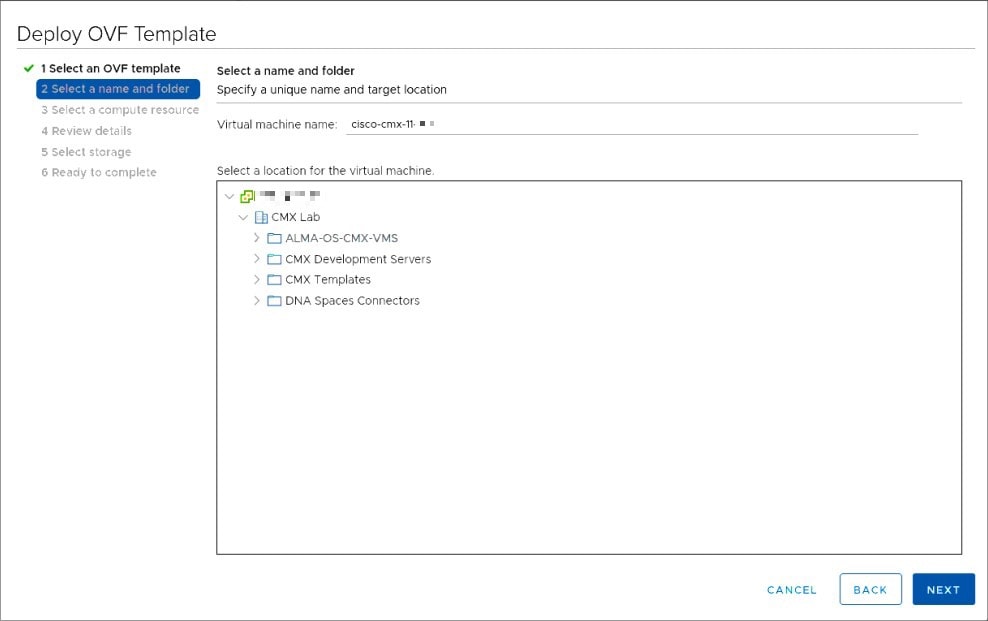Expand the ALMA-OS-CMX-VMS folder
Viewport: 988px width, 621px height.
coord(258,238)
